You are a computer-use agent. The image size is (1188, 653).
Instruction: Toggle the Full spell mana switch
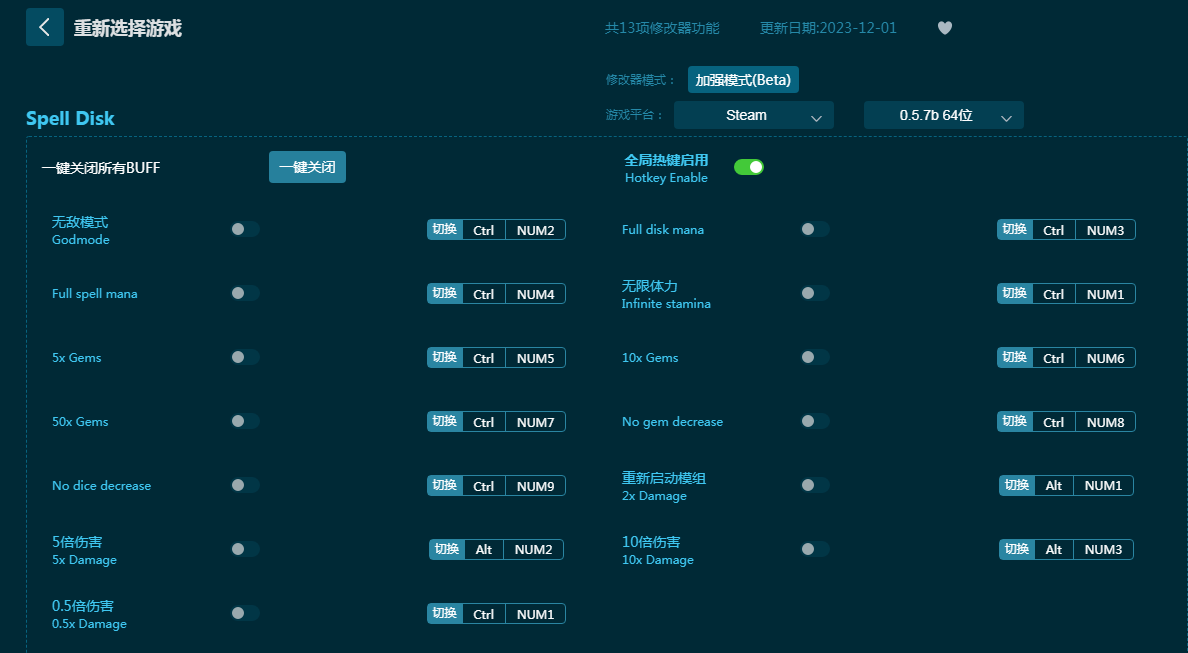click(x=244, y=293)
